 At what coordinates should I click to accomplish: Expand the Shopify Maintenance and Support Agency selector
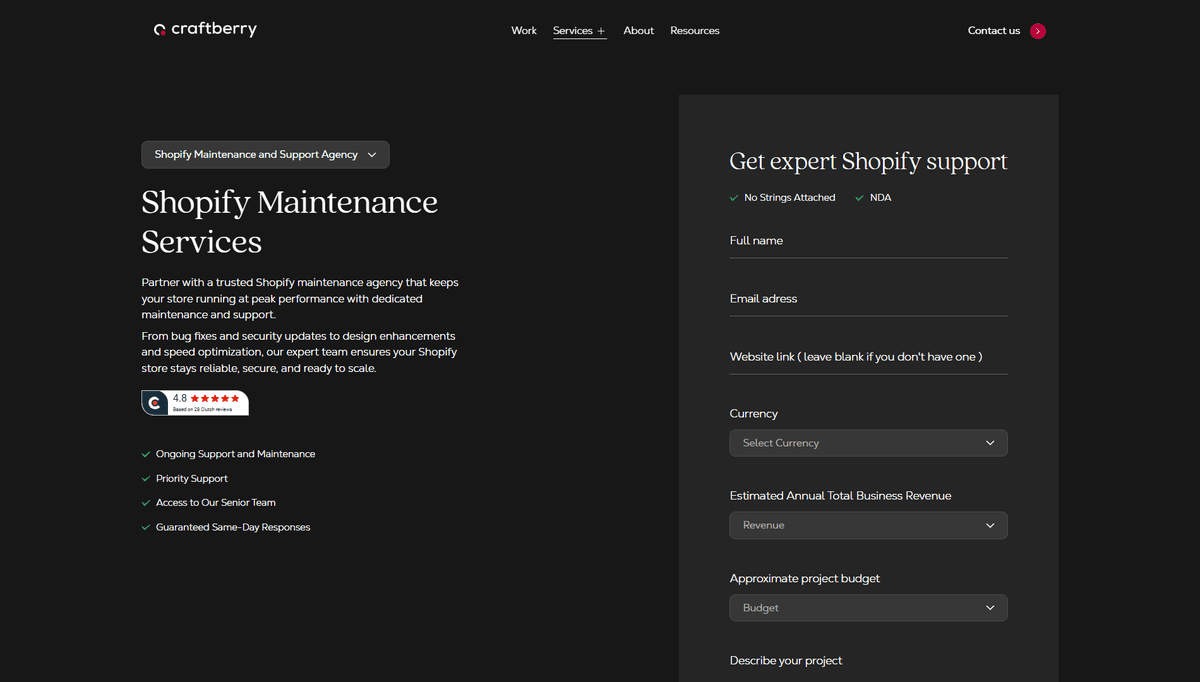pos(265,155)
